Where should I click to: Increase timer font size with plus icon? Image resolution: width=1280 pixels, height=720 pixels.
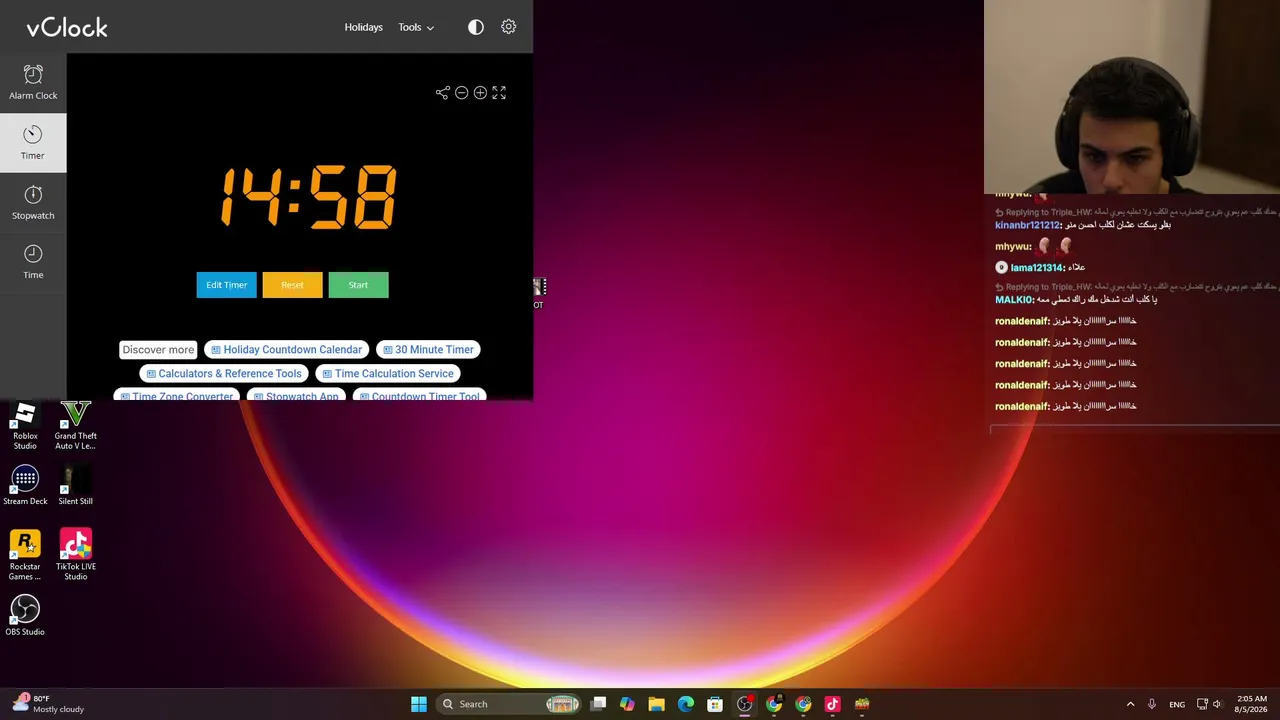coord(481,93)
